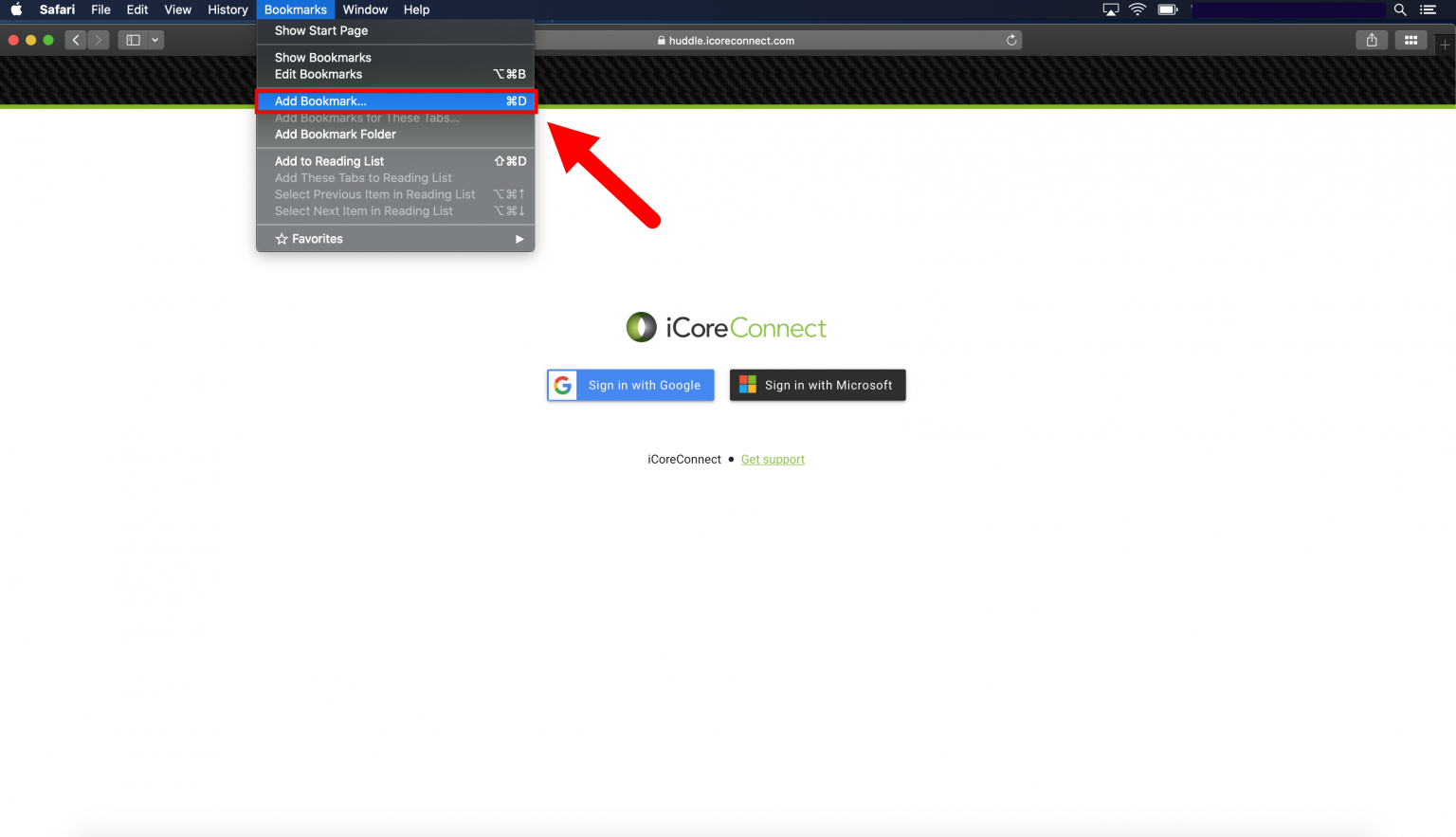This screenshot has height=837, width=1456.
Task: Go back using the back arrow
Action: [75, 40]
